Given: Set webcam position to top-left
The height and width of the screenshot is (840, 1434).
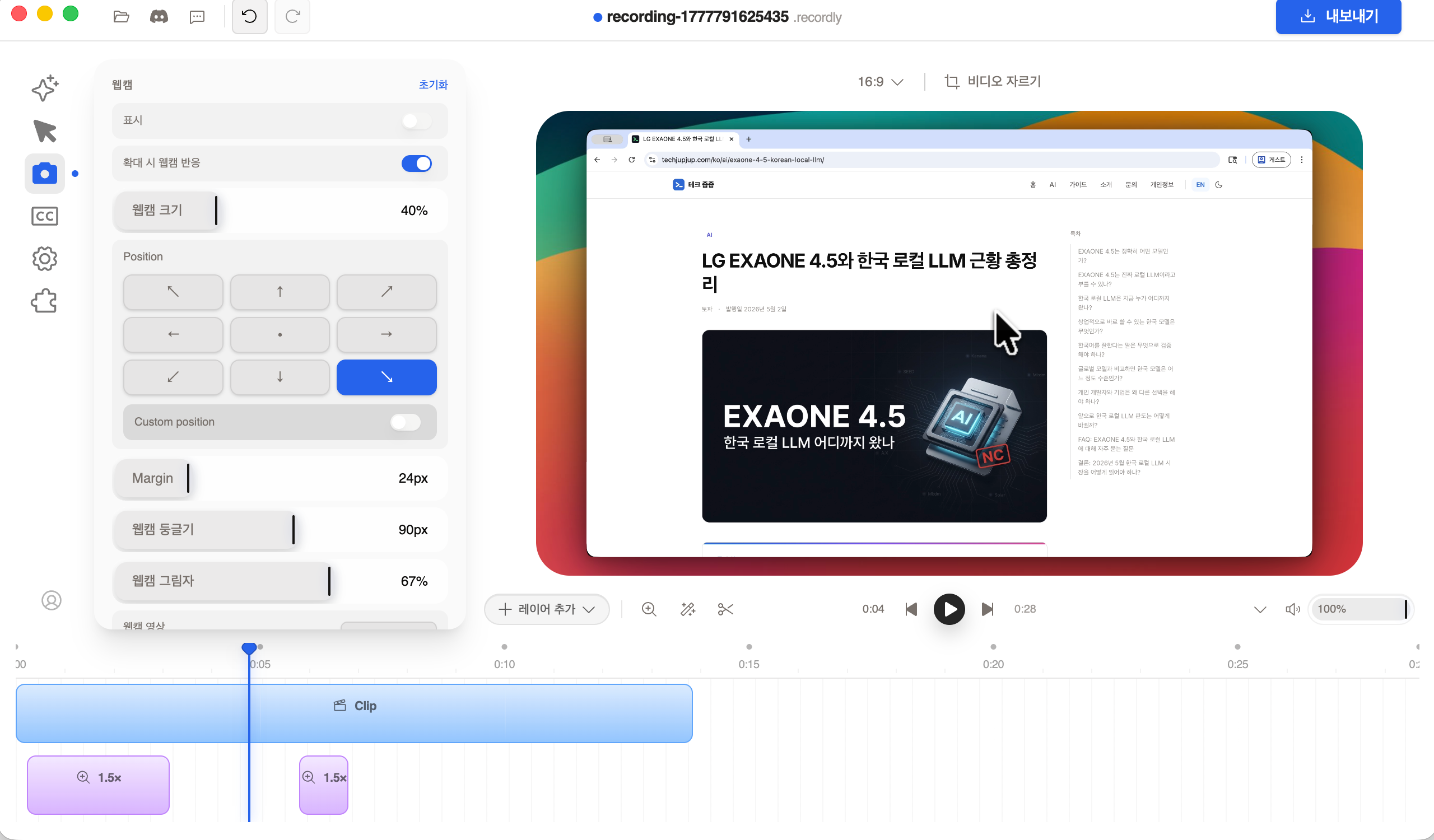Looking at the screenshot, I should 173,292.
